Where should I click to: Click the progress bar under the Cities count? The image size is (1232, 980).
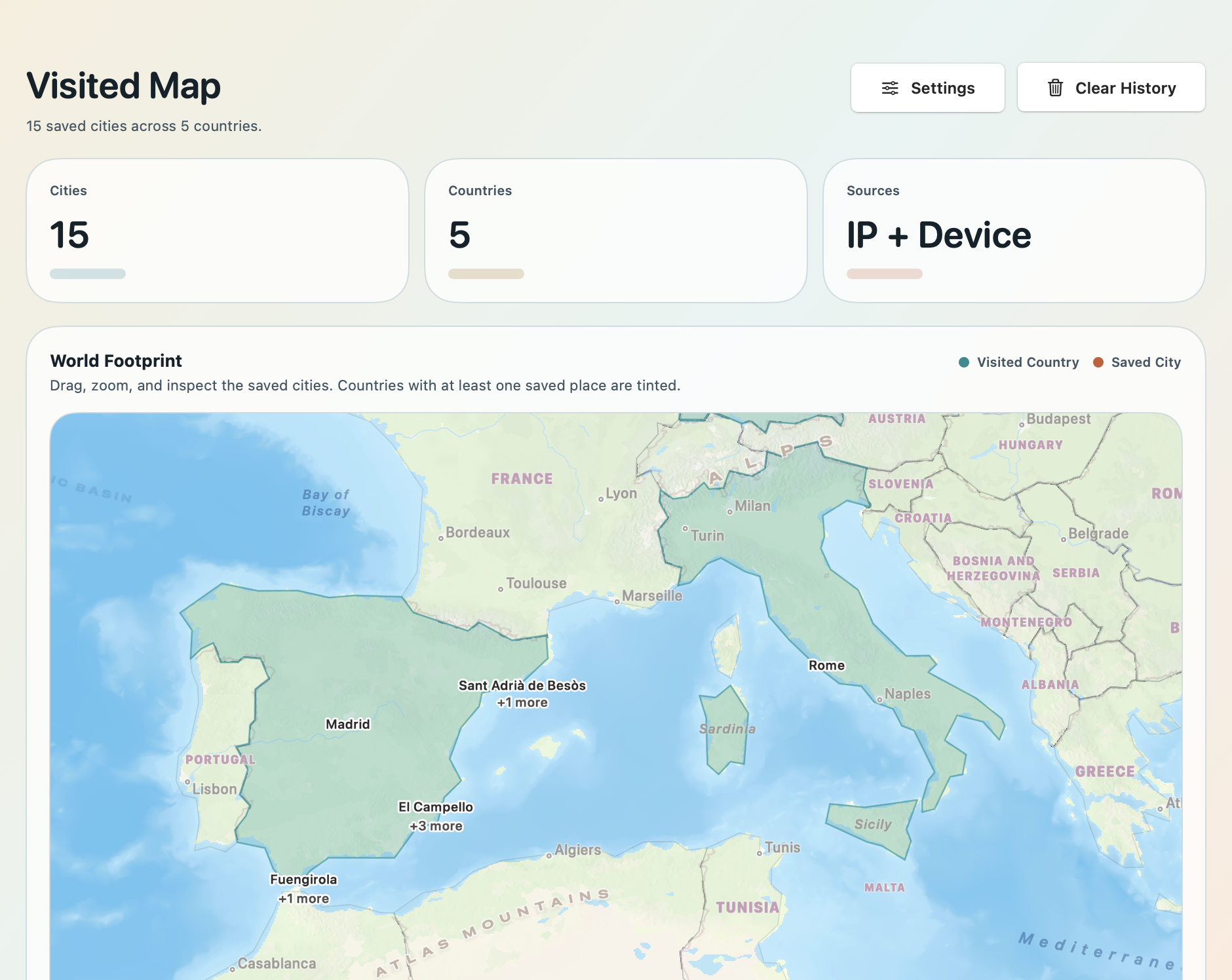88,274
